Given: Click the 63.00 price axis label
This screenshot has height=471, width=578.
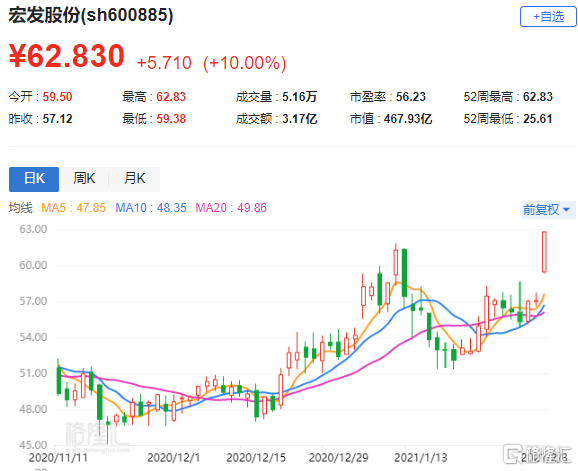Looking at the screenshot, I should tap(33, 229).
